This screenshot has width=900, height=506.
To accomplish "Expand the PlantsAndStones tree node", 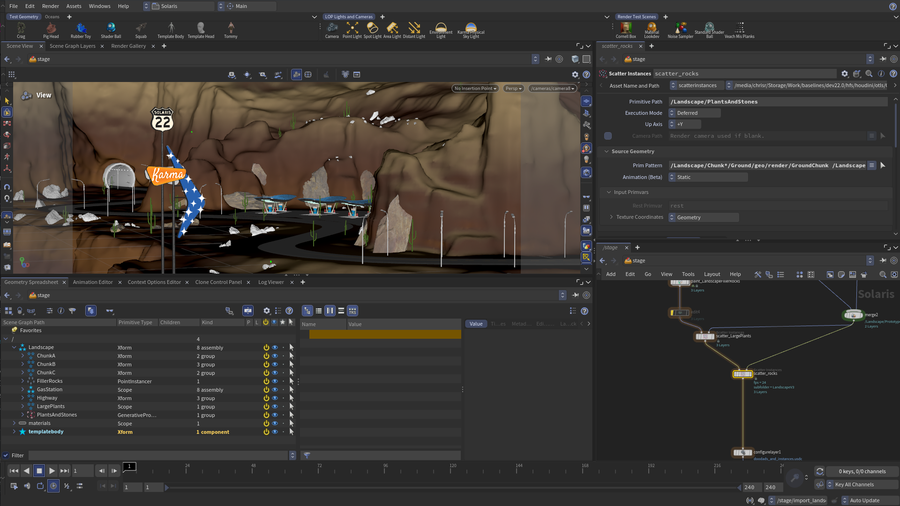I will coord(22,415).
